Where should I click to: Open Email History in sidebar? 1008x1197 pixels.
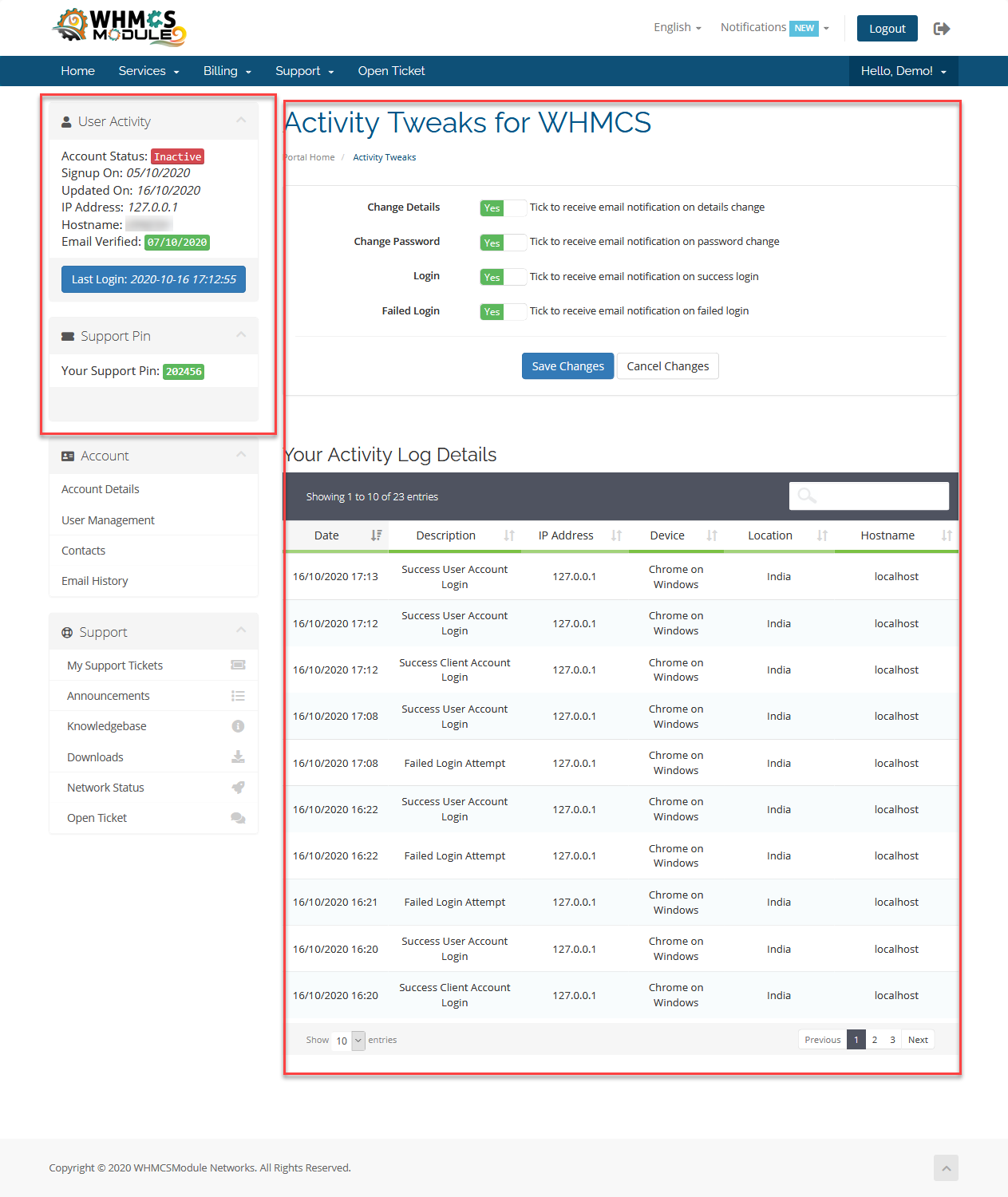94,581
